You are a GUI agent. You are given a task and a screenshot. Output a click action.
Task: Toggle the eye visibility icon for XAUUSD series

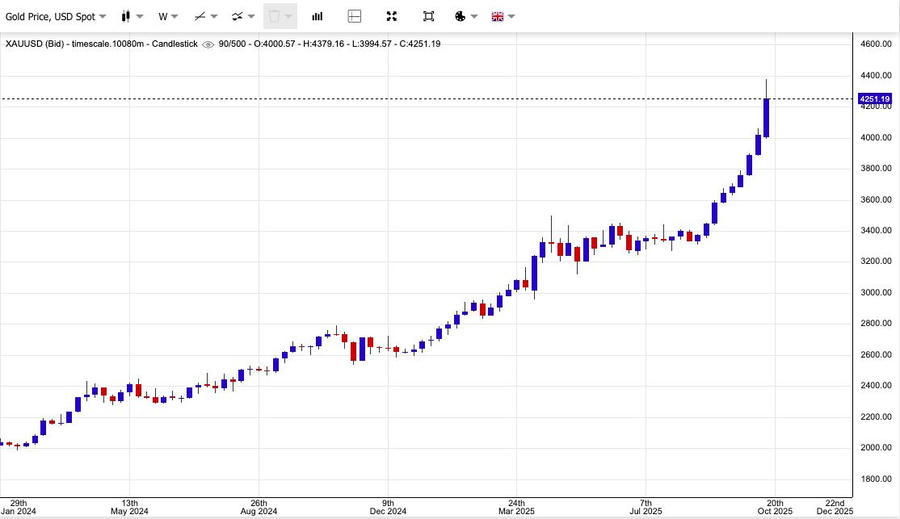pyautogui.click(x=208, y=44)
